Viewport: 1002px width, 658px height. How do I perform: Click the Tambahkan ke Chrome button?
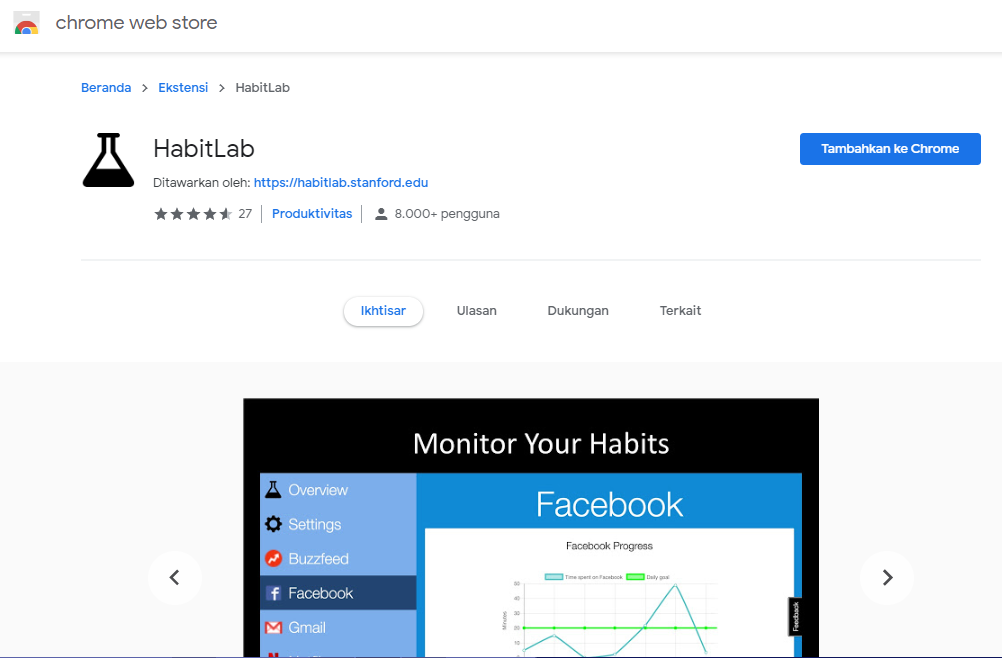click(x=889, y=148)
